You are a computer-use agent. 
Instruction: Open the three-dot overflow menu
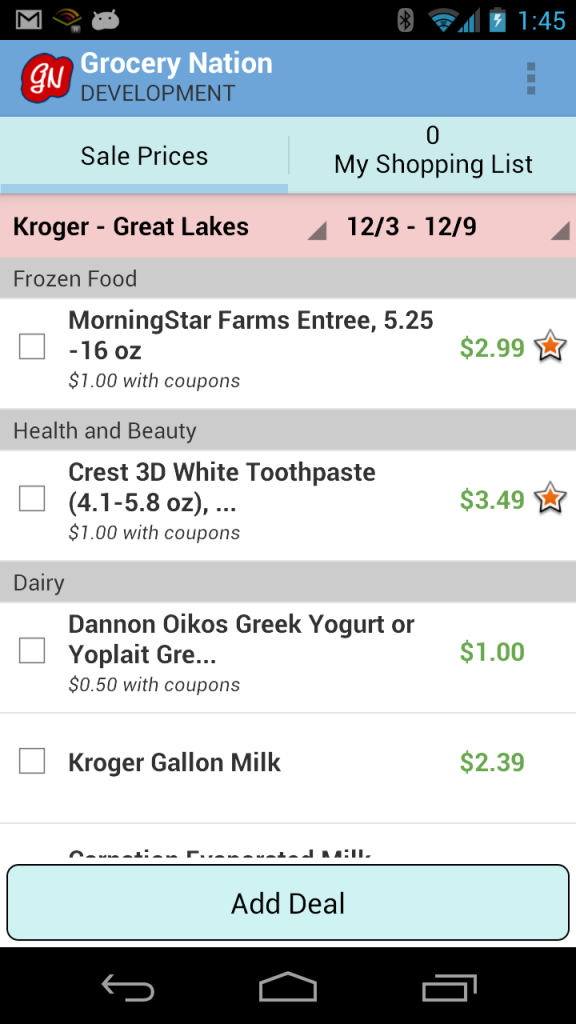coord(531,78)
